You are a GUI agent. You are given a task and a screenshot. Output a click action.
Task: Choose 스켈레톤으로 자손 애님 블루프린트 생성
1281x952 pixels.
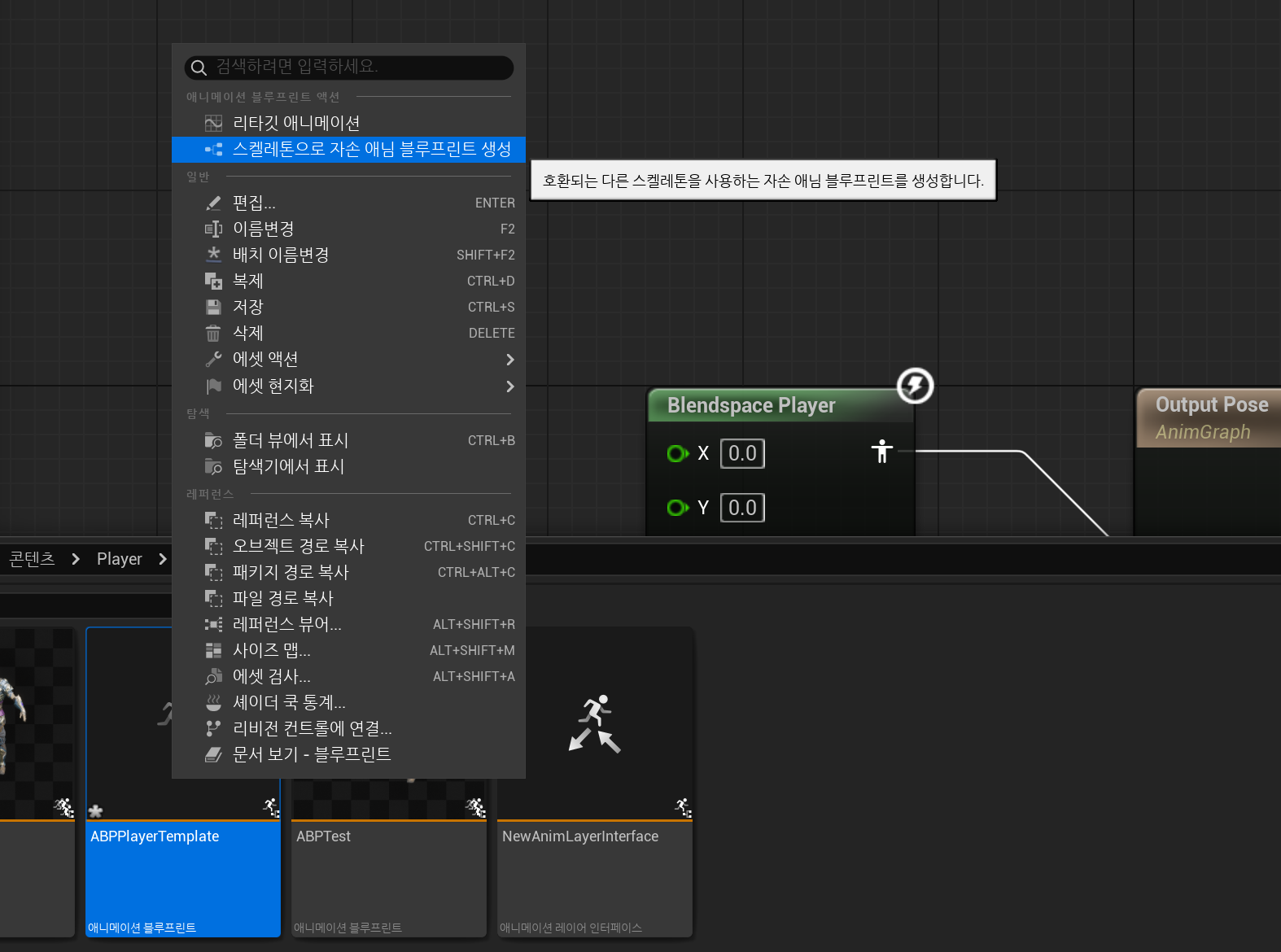click(348, 149)
